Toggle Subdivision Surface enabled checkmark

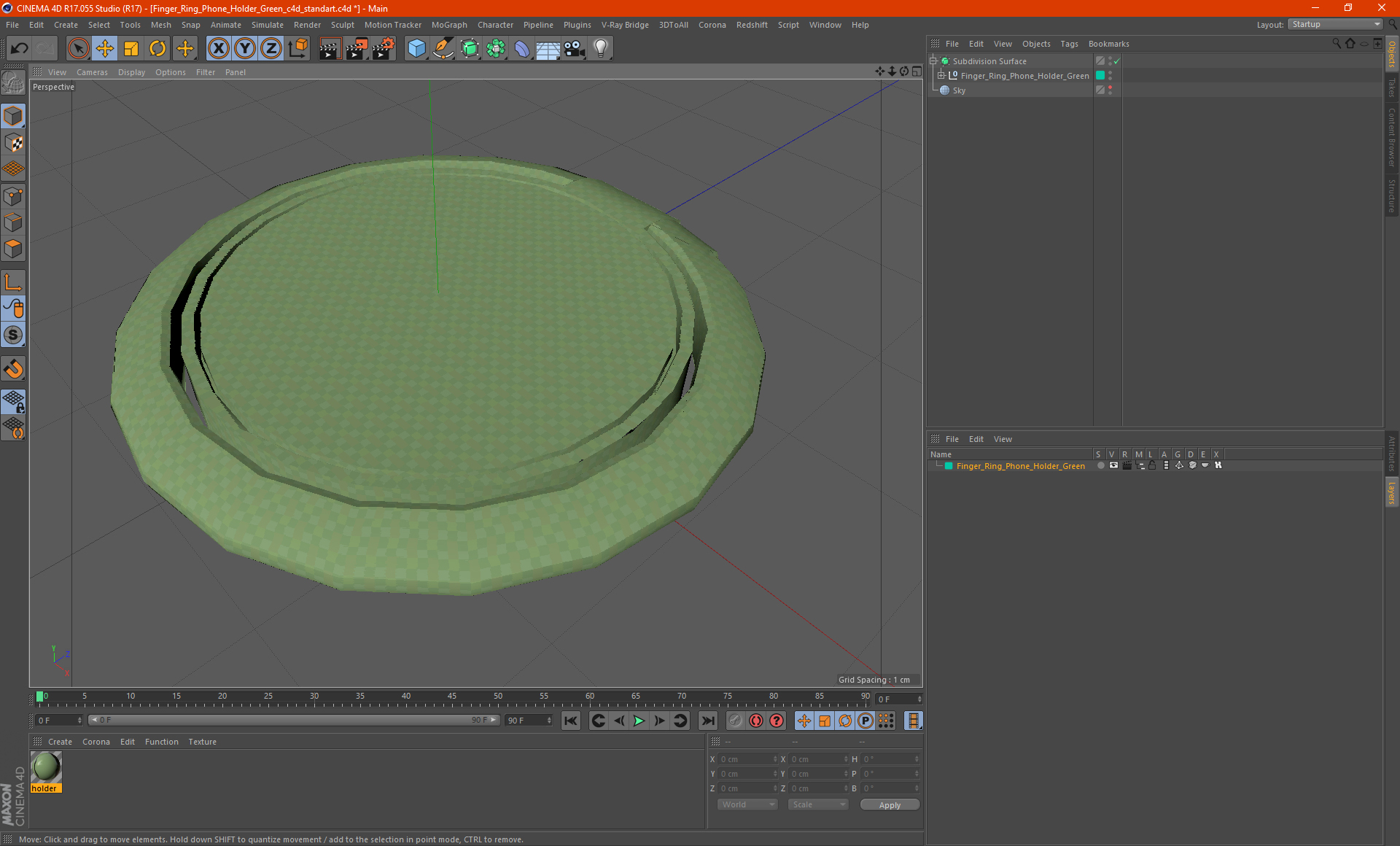[x=1116, y=61]
